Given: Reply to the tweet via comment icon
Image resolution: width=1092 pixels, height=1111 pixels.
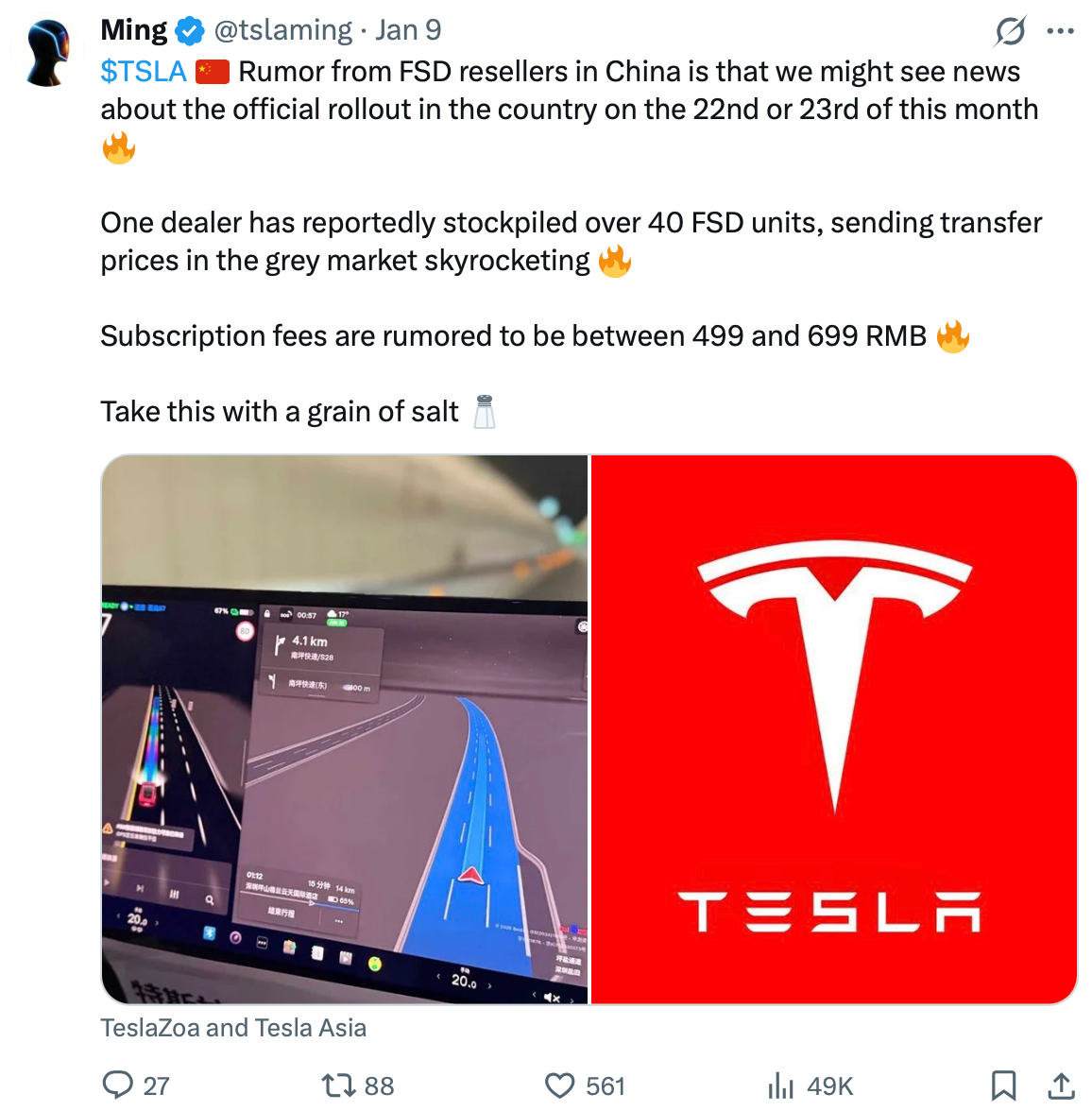Looking at the screenshot, I should (x=118, y=1085).
